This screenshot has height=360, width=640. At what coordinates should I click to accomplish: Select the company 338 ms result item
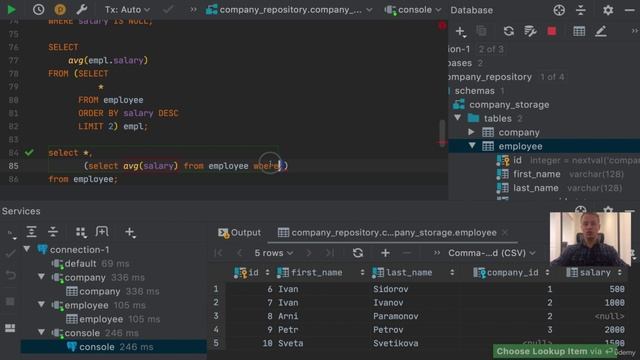tap(112, 291)
